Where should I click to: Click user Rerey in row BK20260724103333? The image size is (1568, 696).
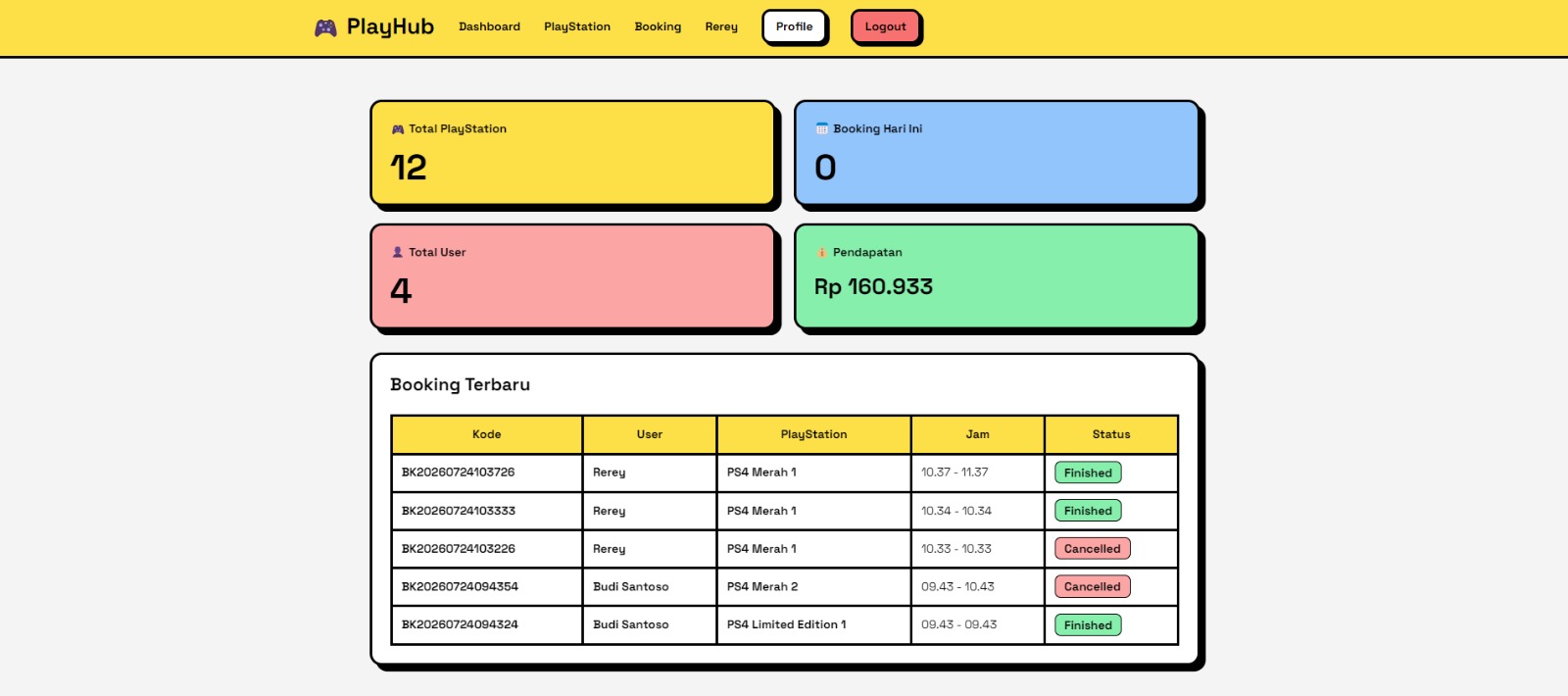pos(609,511)
